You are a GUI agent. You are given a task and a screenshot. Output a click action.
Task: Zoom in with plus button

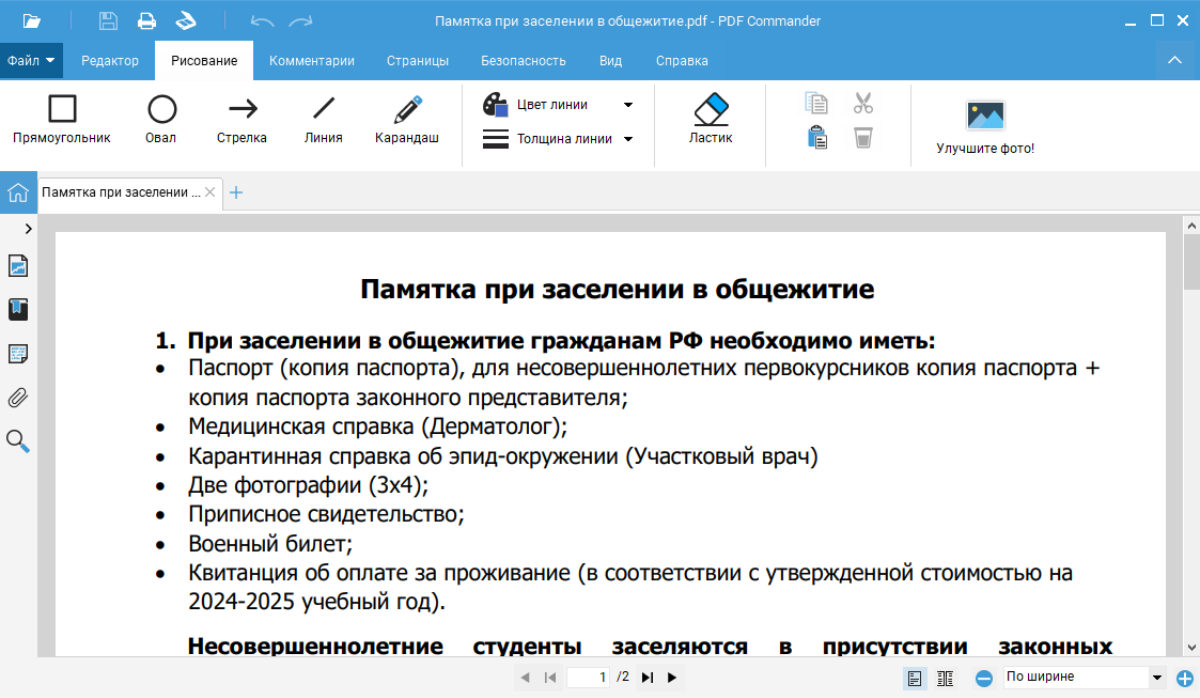(x=1186, y=678)
